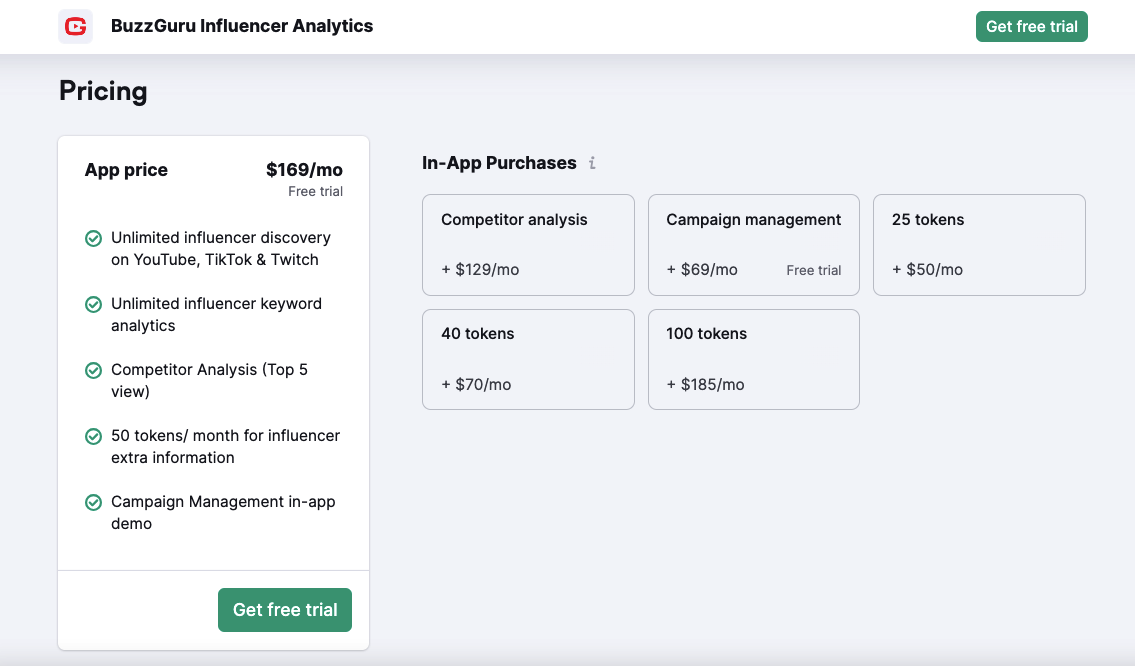Click the BuzzGuru Influencer Analytics title
The height and width of the screenshot is (666, 1135).
click(242, 26)
